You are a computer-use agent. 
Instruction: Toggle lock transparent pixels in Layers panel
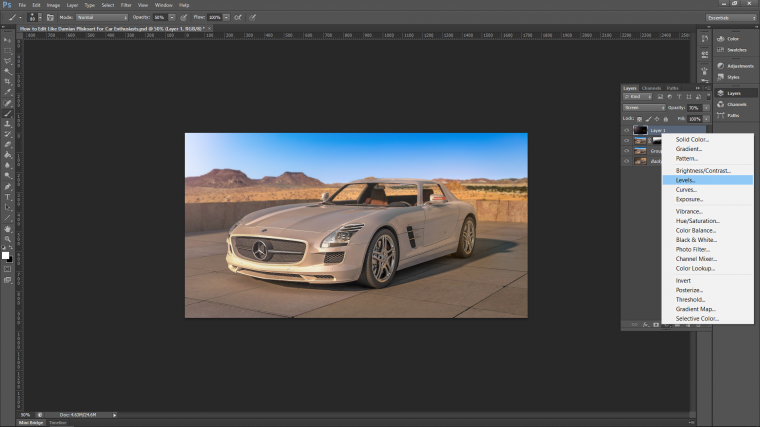[x=639, y=119]
